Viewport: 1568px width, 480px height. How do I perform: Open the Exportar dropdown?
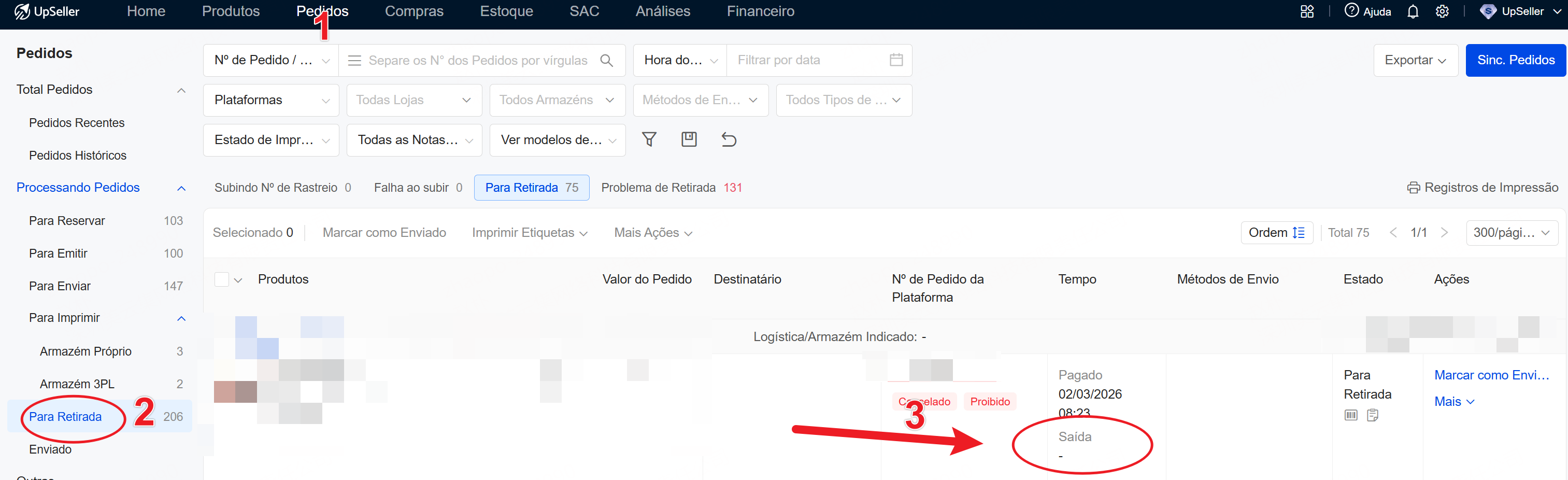point(1415,60)
